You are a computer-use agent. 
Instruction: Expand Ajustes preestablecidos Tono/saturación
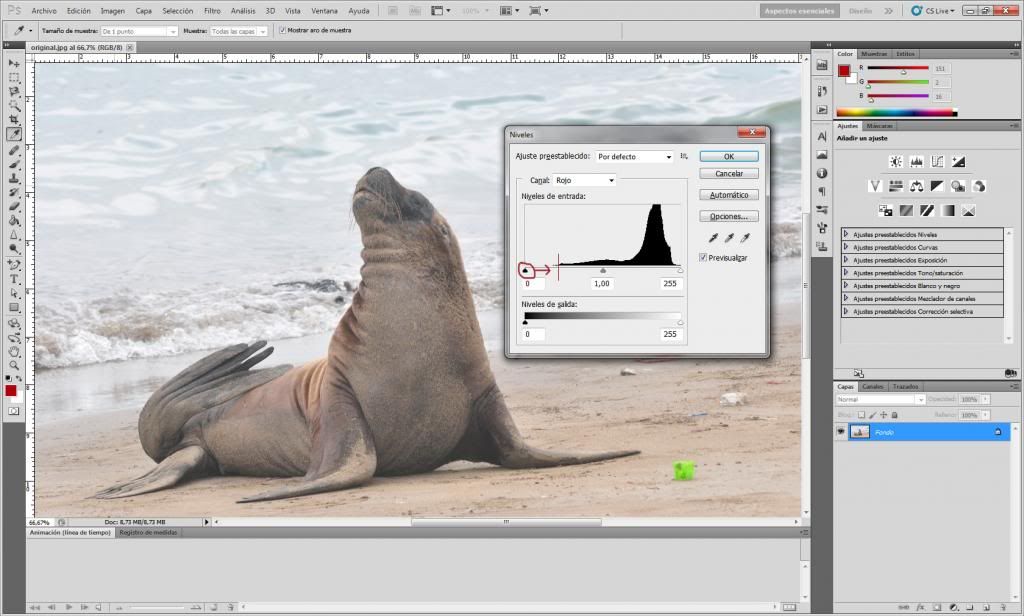(846, 272)
